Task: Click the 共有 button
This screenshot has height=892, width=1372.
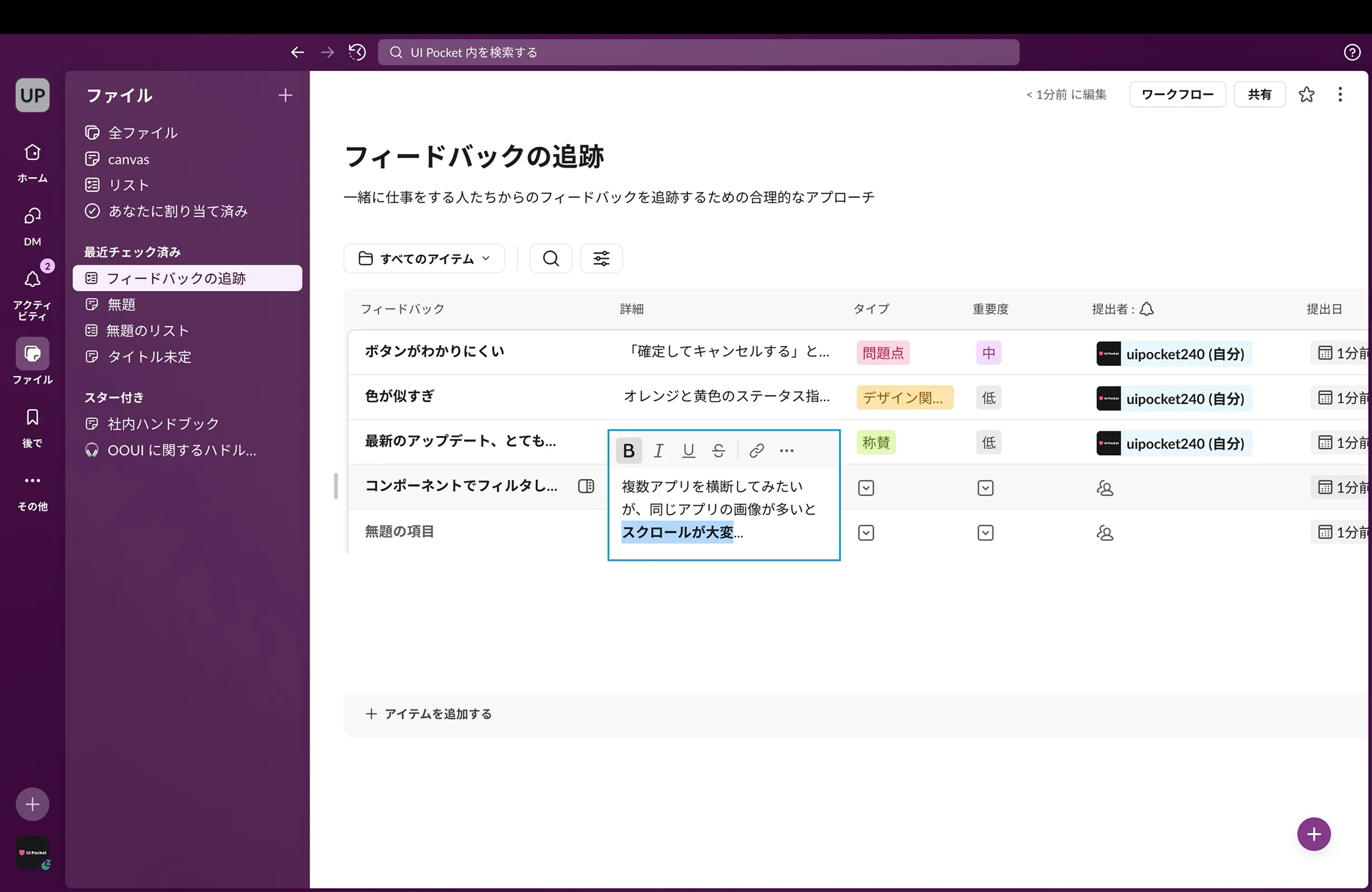Action: 1259,95
